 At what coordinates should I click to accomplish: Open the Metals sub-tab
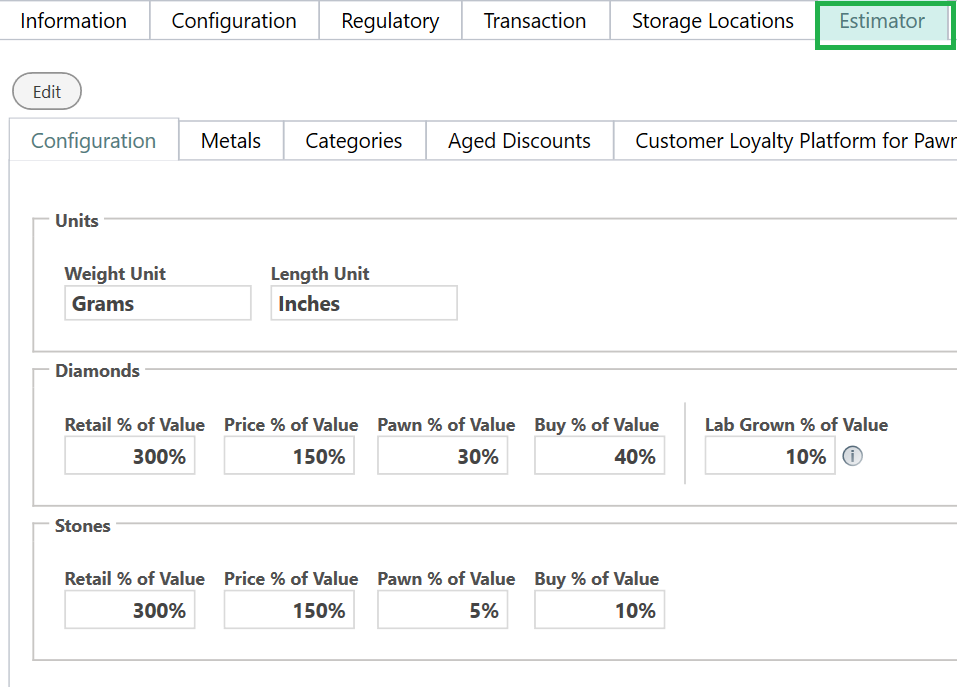click(231, 141)
